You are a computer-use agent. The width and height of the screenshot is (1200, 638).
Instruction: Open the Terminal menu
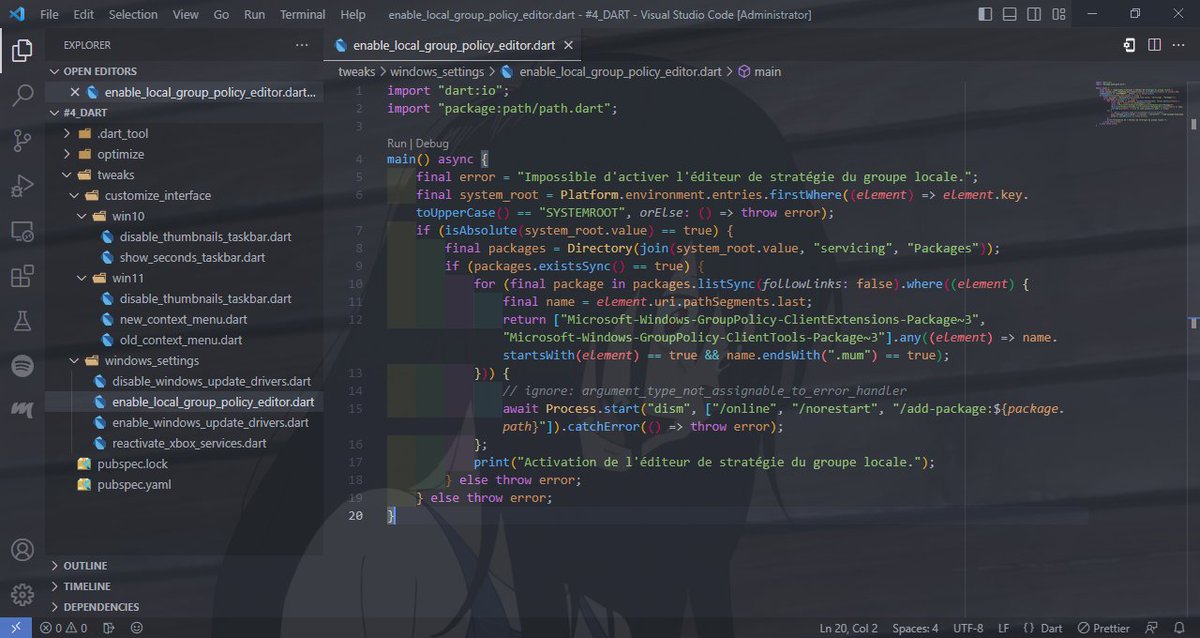[x=302, y=15]
